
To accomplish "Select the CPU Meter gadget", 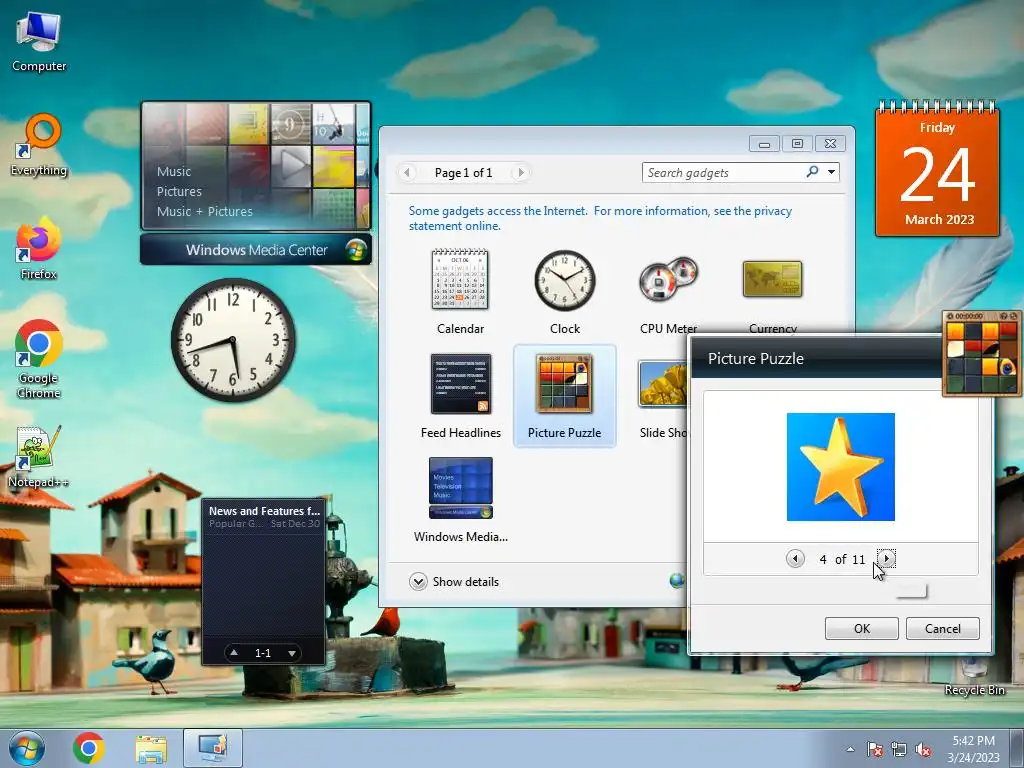I will coord(668,292).
